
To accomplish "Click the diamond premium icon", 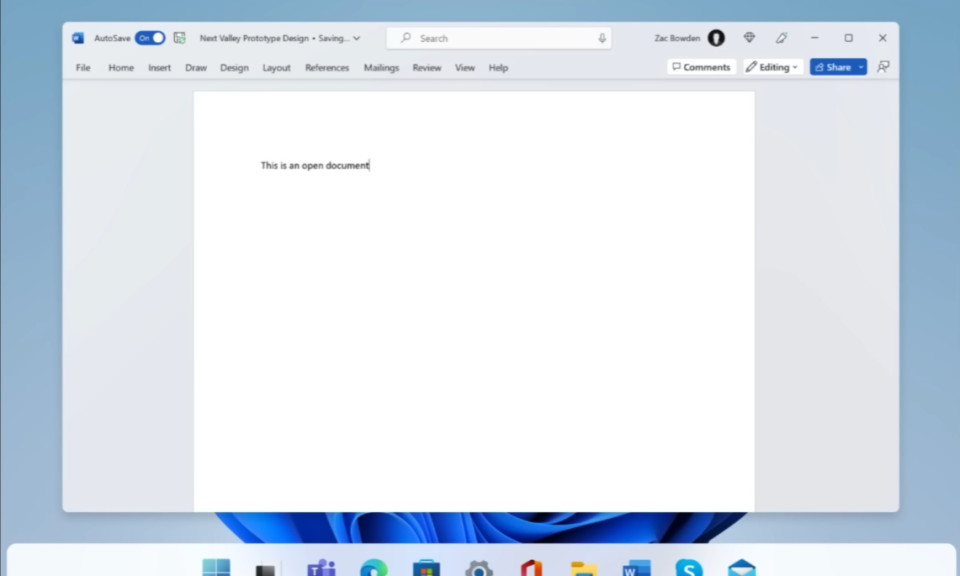I will click(749, 38).
